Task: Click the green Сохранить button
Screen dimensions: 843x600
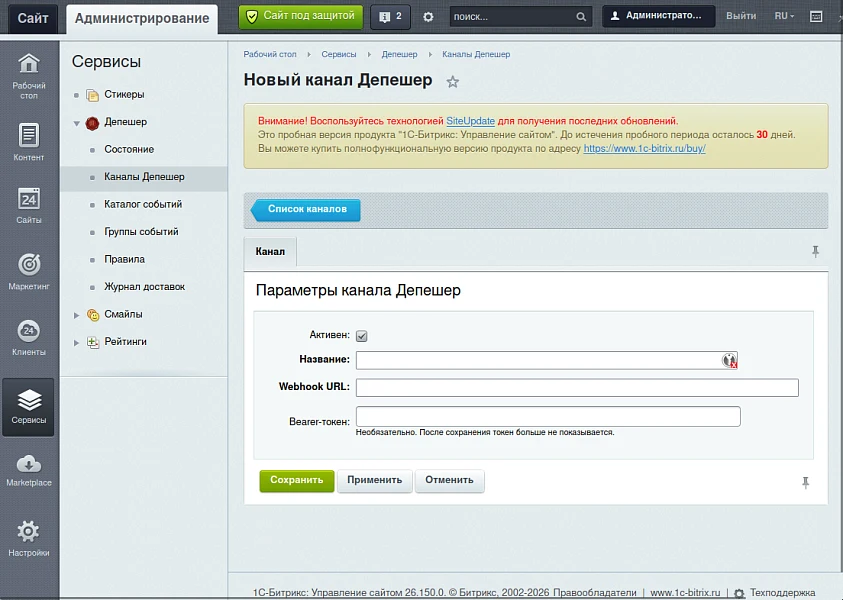Action: pyautogui.click(x=296, y=480)
